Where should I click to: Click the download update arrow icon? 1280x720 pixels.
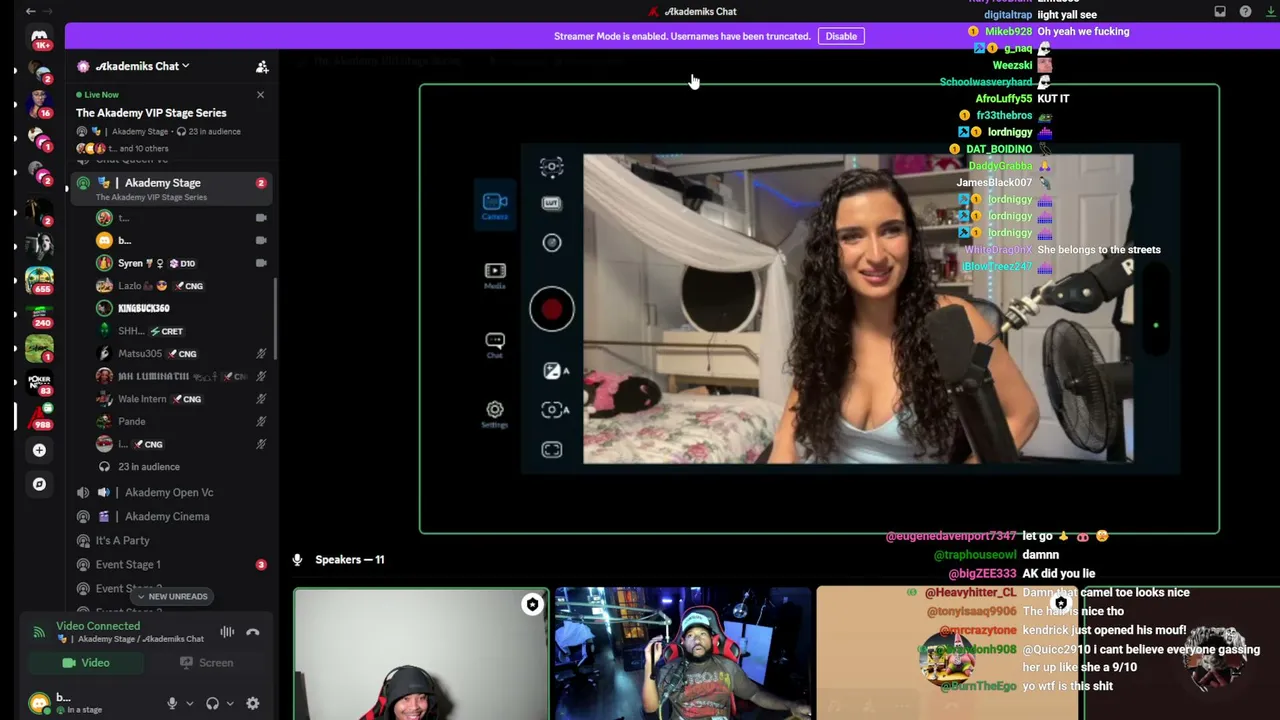[x=1270, y=11]
